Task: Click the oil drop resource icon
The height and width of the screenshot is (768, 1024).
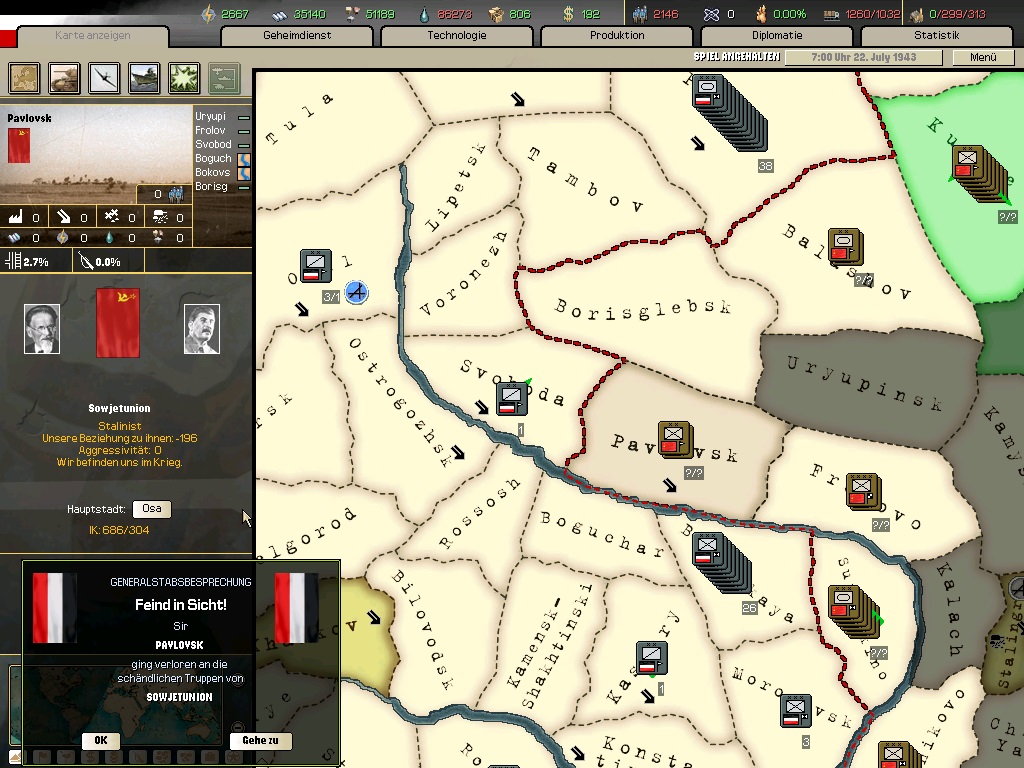Action: 425,14
